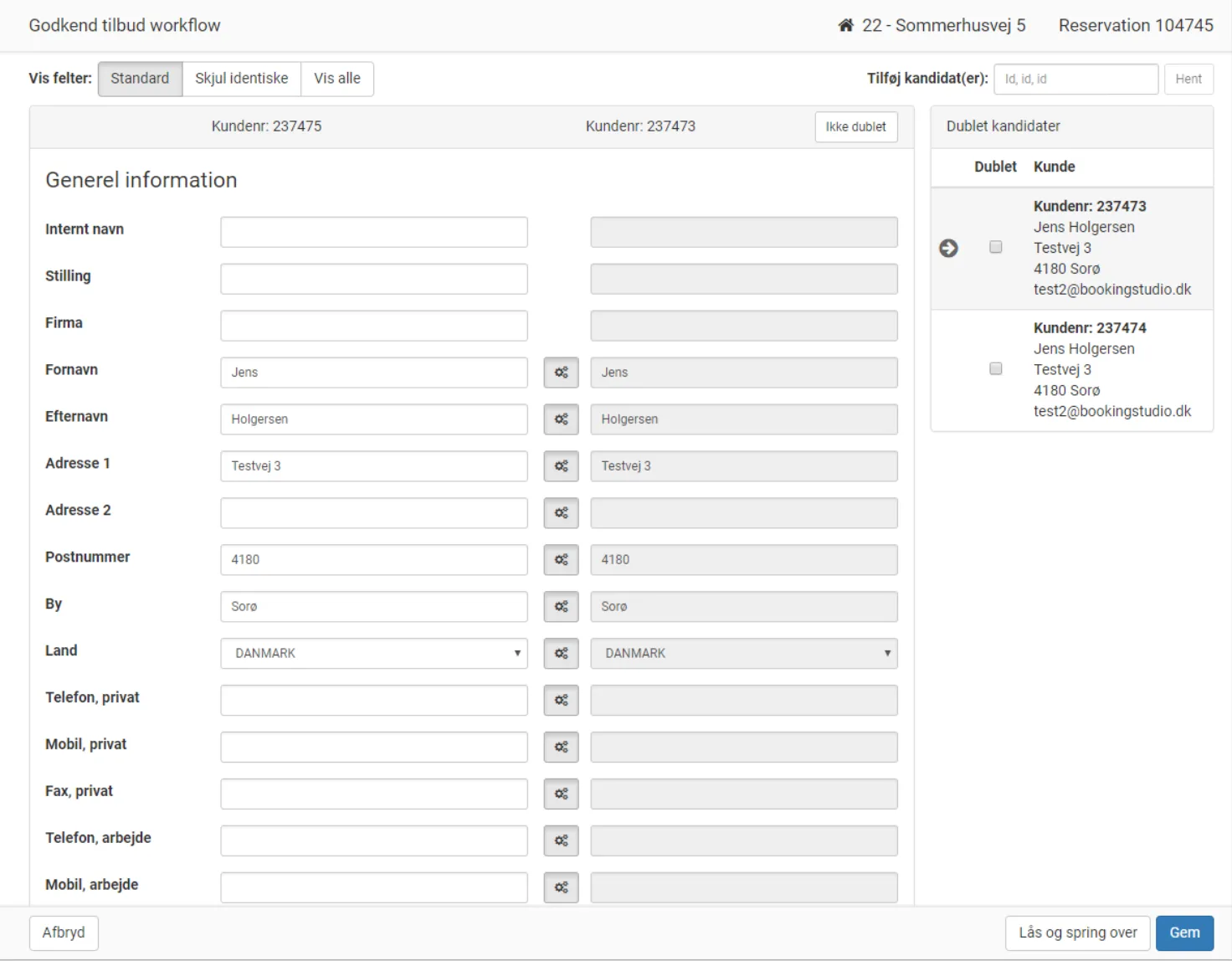The image size is (1232, 961).
Task: Check the Dublet checkbox for Kundenr 237474
Action: (995, 369)
